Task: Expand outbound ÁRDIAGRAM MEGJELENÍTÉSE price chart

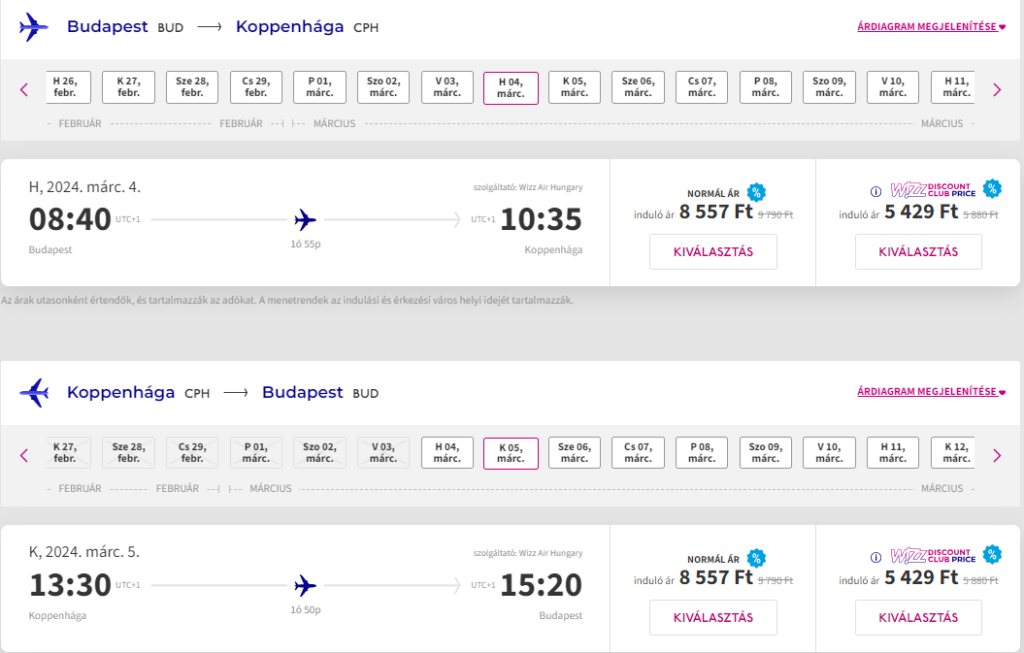Action: 931,27
